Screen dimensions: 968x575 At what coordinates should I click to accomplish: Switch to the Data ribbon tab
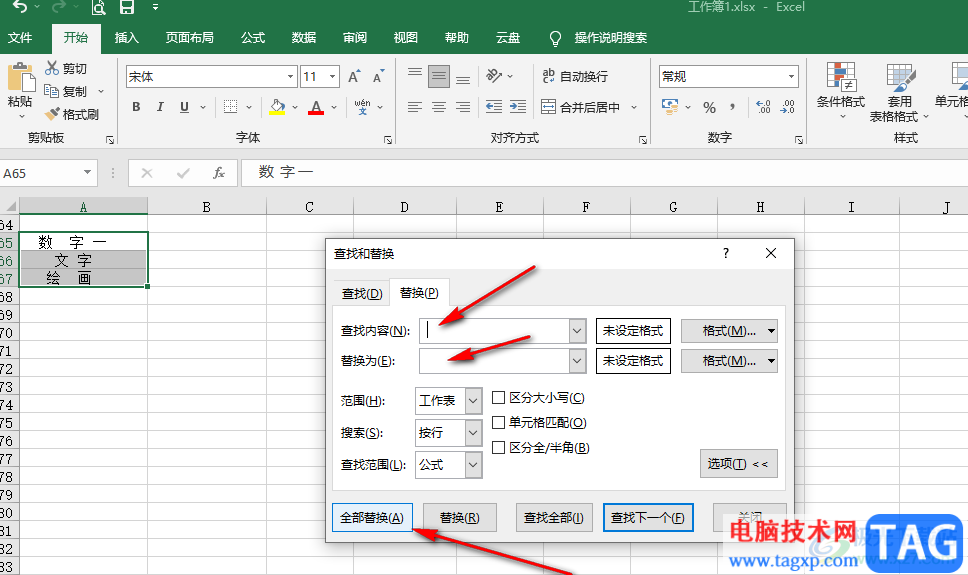tap(304, 38)
